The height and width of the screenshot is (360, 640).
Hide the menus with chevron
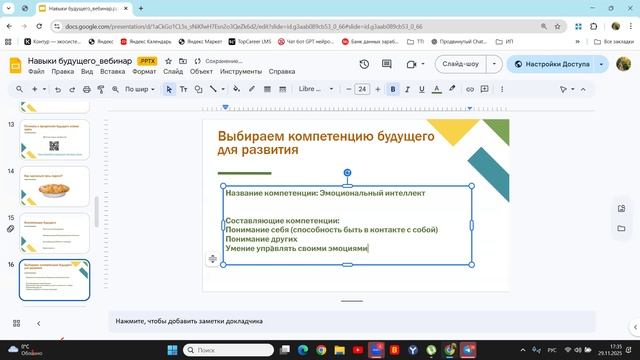[583, 89]
